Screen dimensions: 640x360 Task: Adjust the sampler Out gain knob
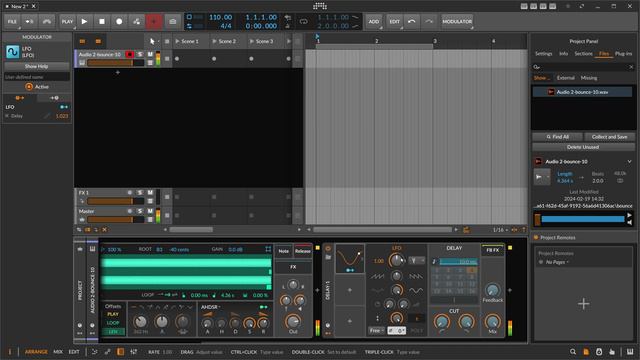[293, 321]
